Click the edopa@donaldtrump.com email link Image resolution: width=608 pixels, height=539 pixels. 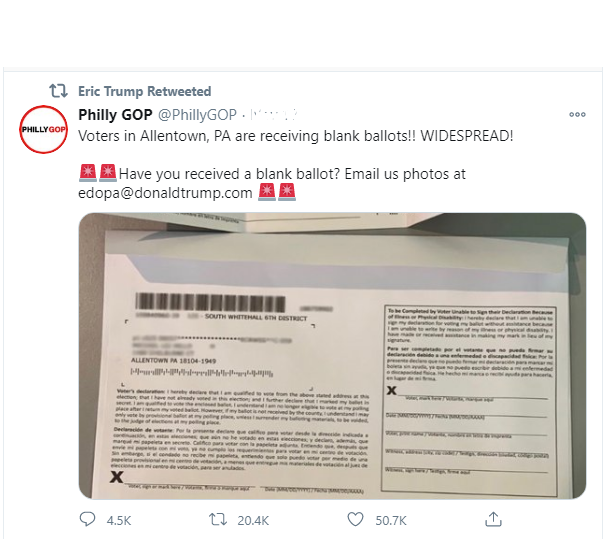click(165, 192)
